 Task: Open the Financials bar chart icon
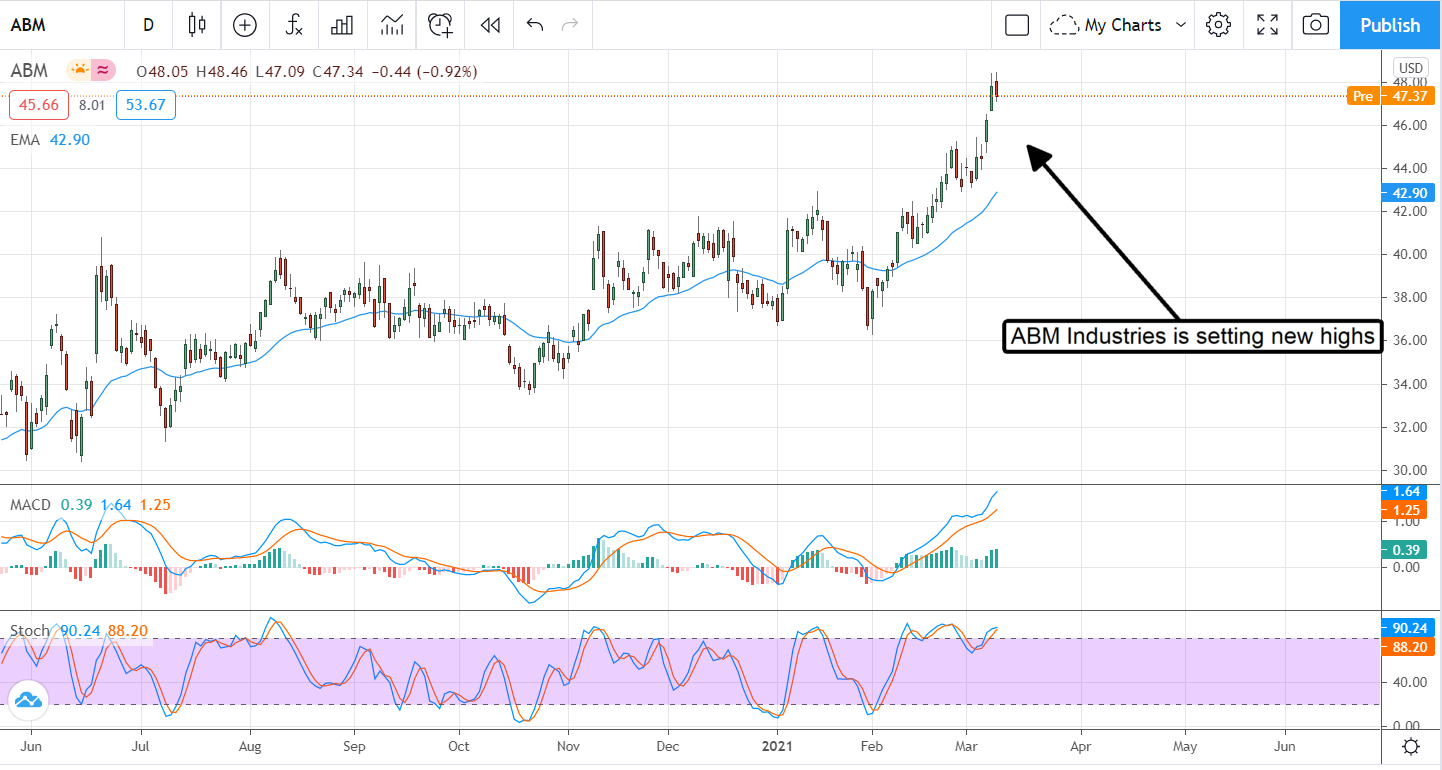[x=343, y=25]
